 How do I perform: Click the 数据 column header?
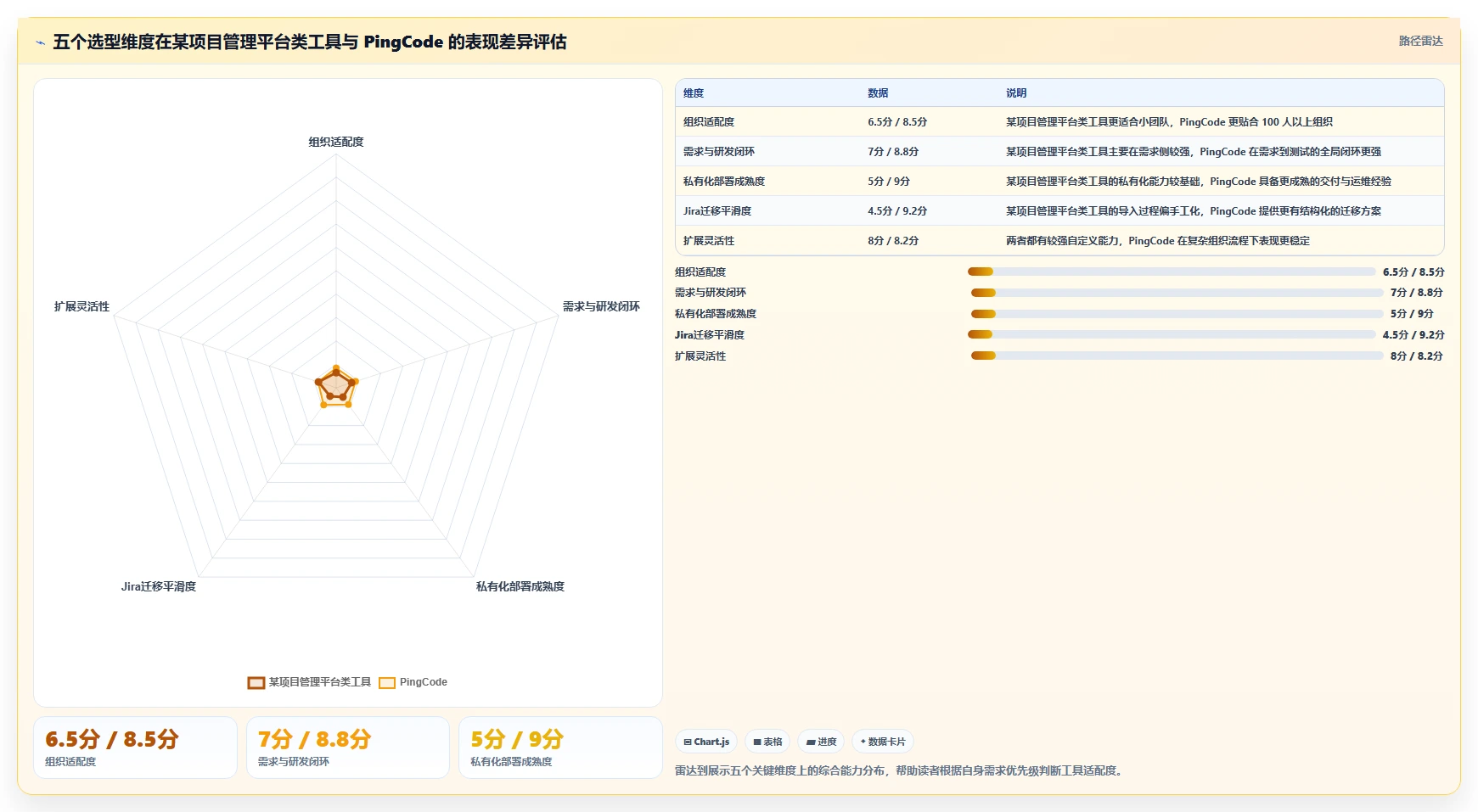pyautogui.click(x=878, y=93)
